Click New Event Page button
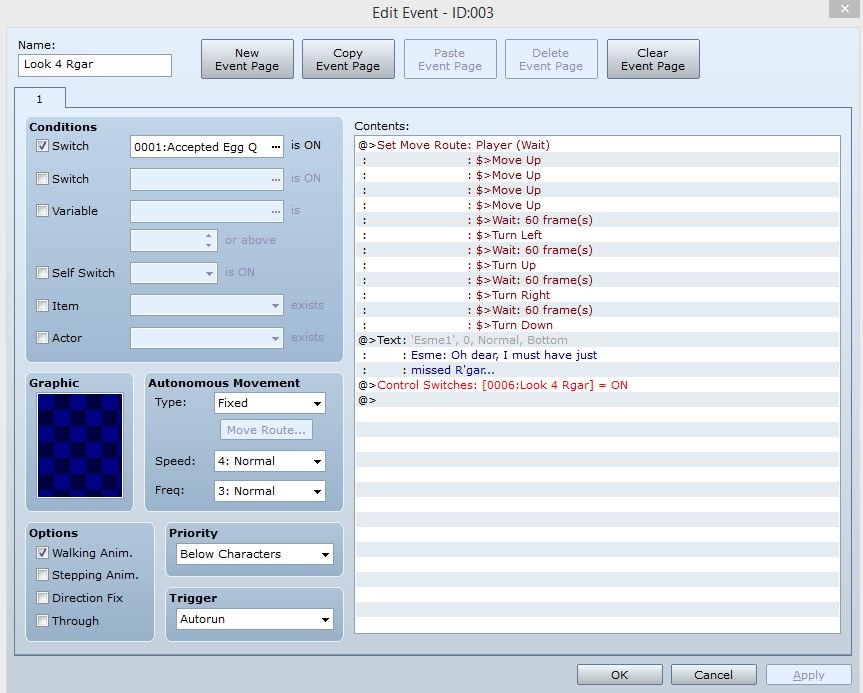 (x=247, y=59)
